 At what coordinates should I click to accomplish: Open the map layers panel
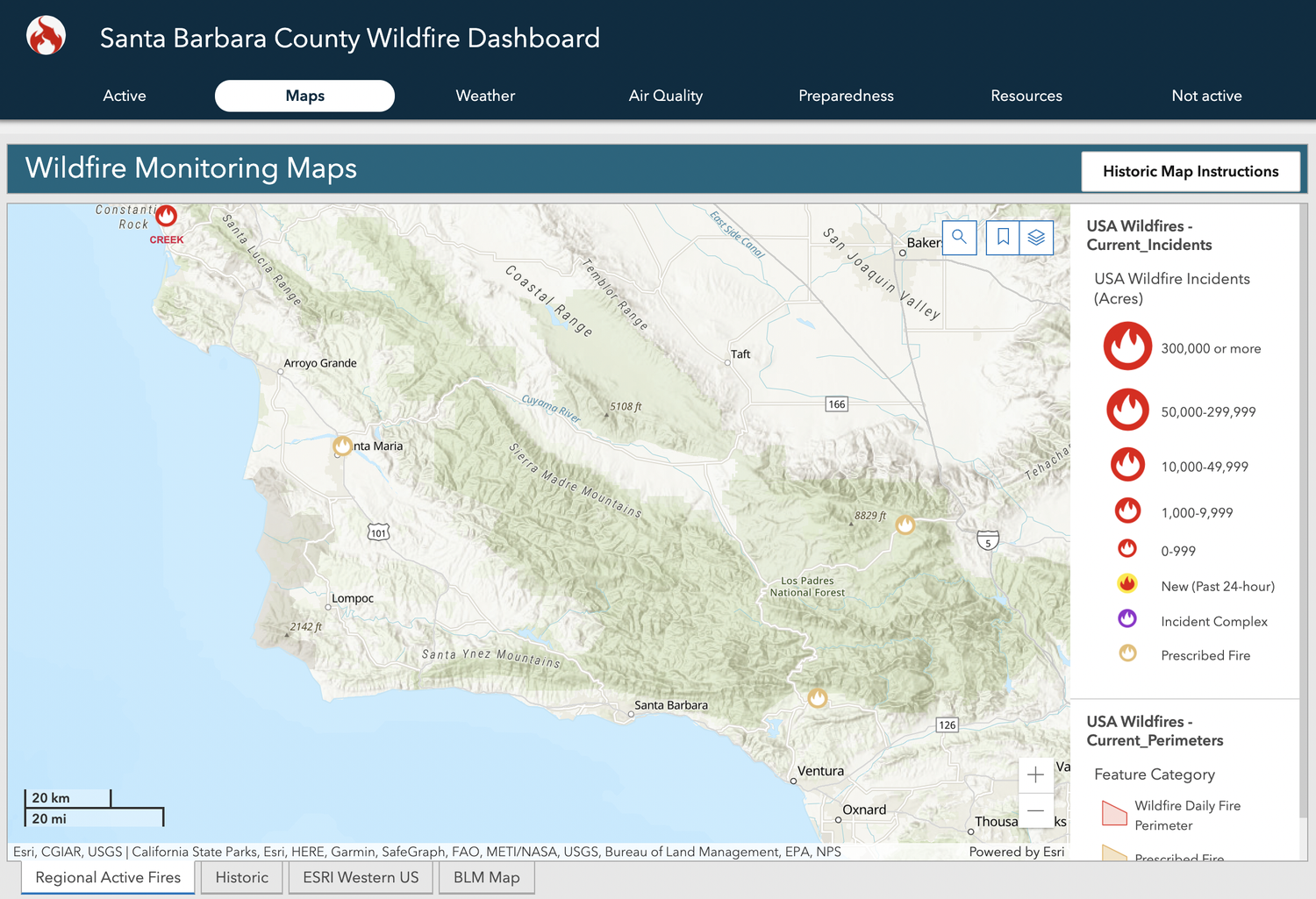tap(1036, 237)
